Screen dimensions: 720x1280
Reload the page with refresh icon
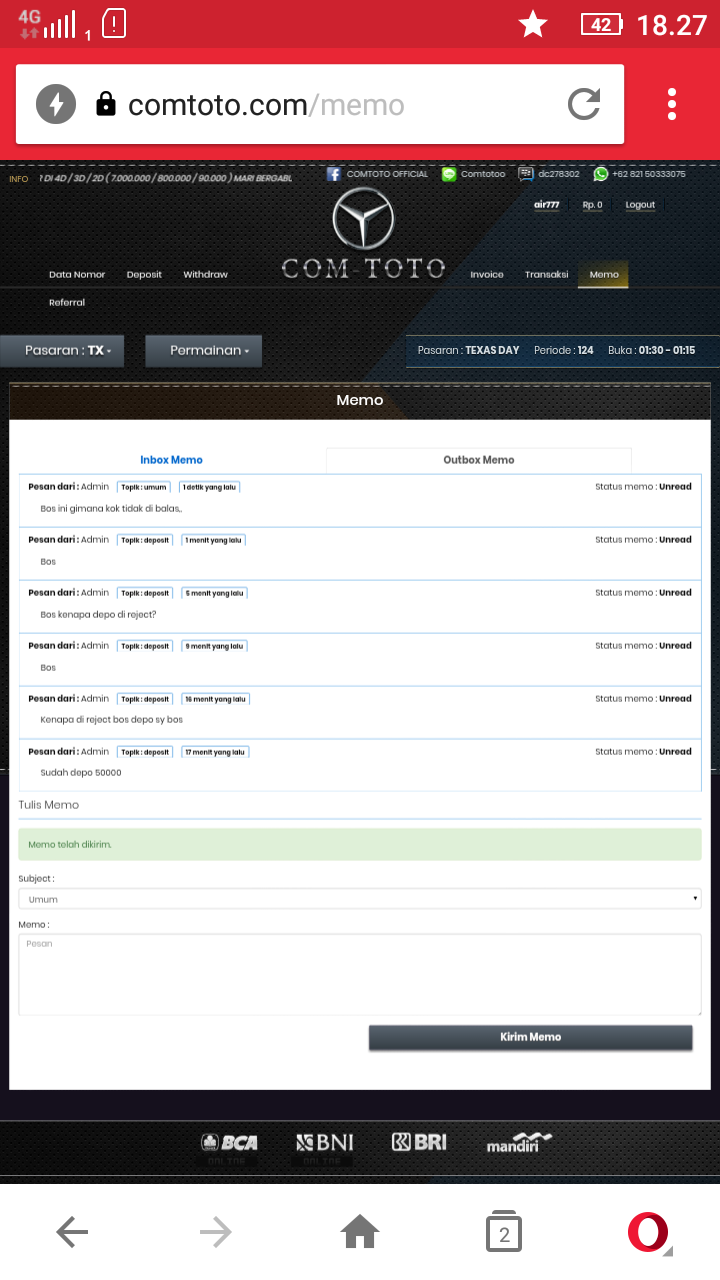584,104
